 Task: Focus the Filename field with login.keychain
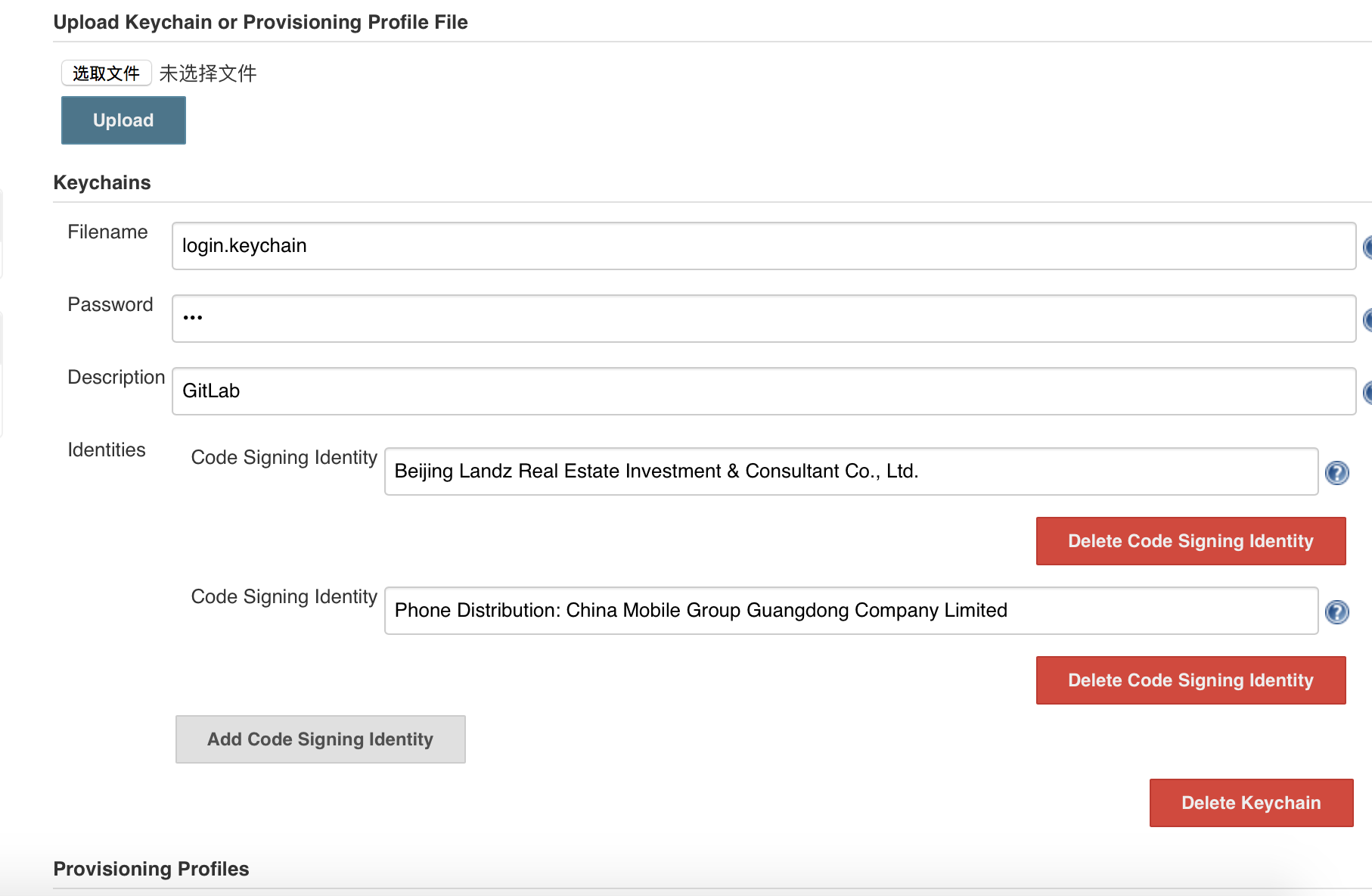[x=763, y=246]
